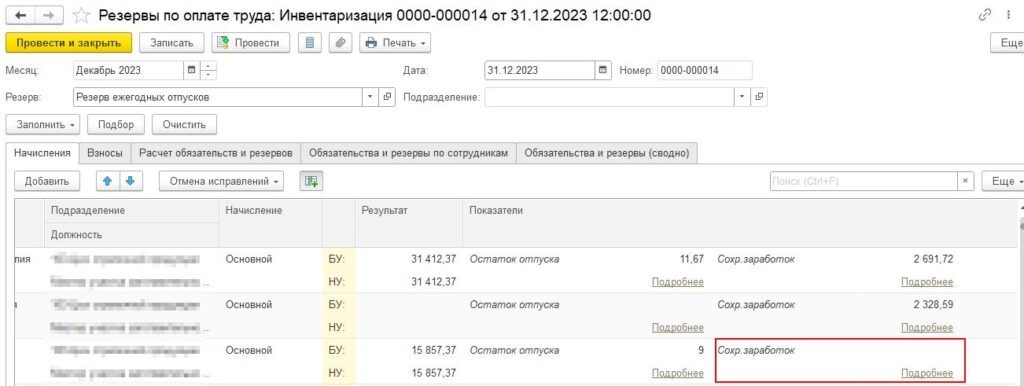Click the Подбор button
1024x386 pixels.
point(116,124)
